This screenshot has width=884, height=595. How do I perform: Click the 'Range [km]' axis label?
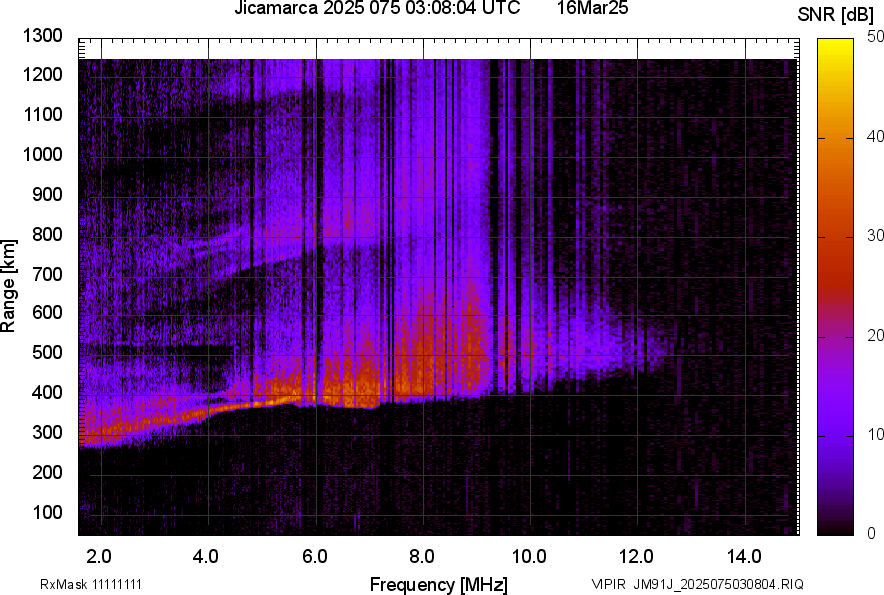[8, 286]
